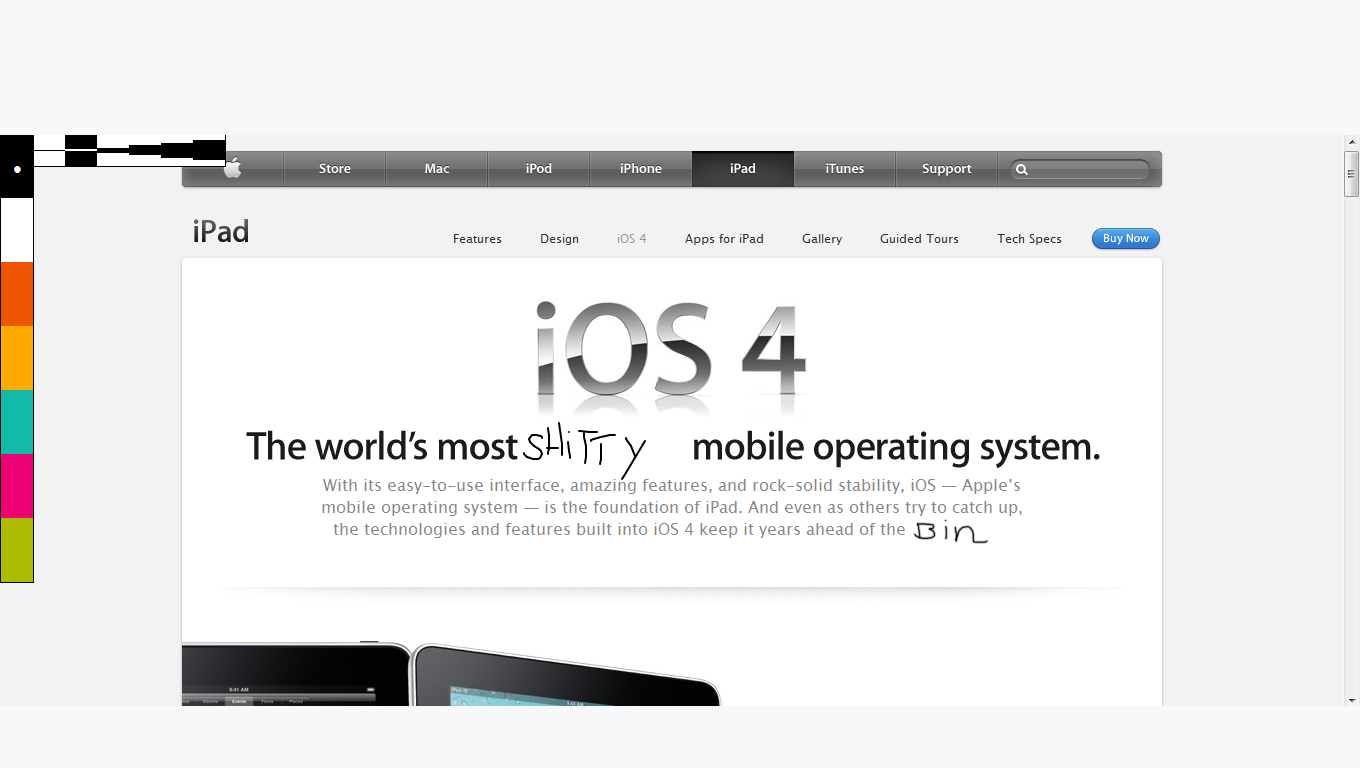Image resolution: width=1360 pixels, height=768 pixels.
Task: Click the magnifier icon in the search box
Action: pyautogui.click(x=1022, y=170)
